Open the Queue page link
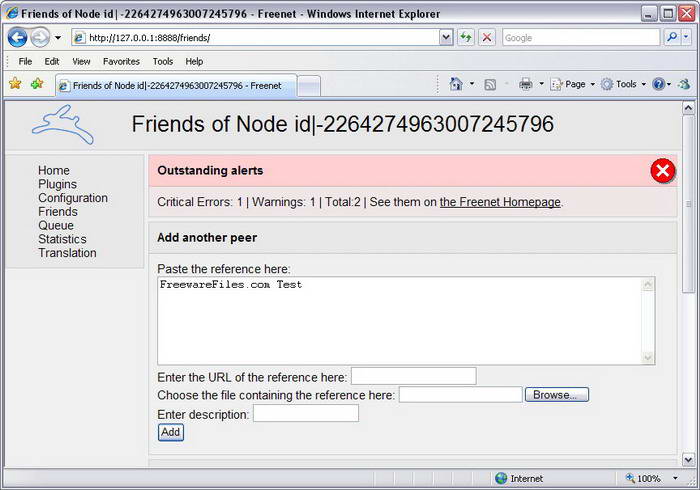The width and height of the screenshot is (700, 490). pyautogui.click(x=56, y=225)
